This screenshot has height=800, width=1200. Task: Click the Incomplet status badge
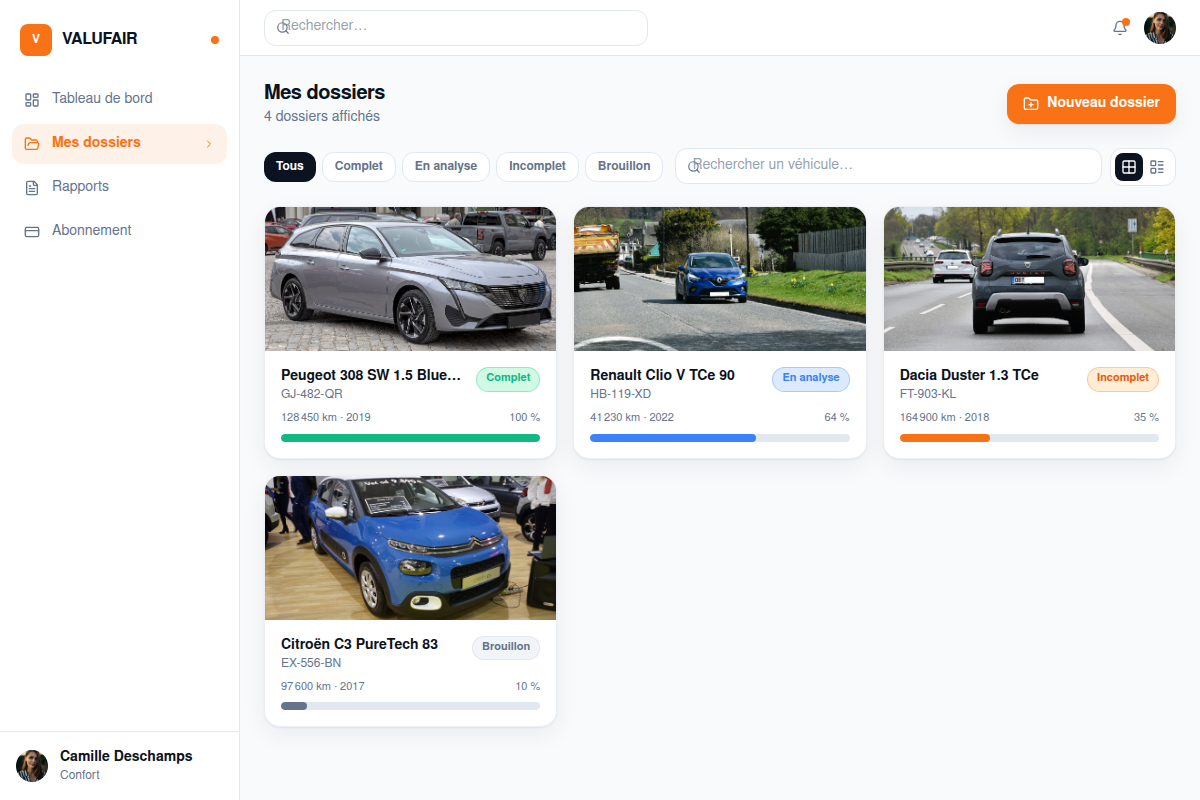1123,379
